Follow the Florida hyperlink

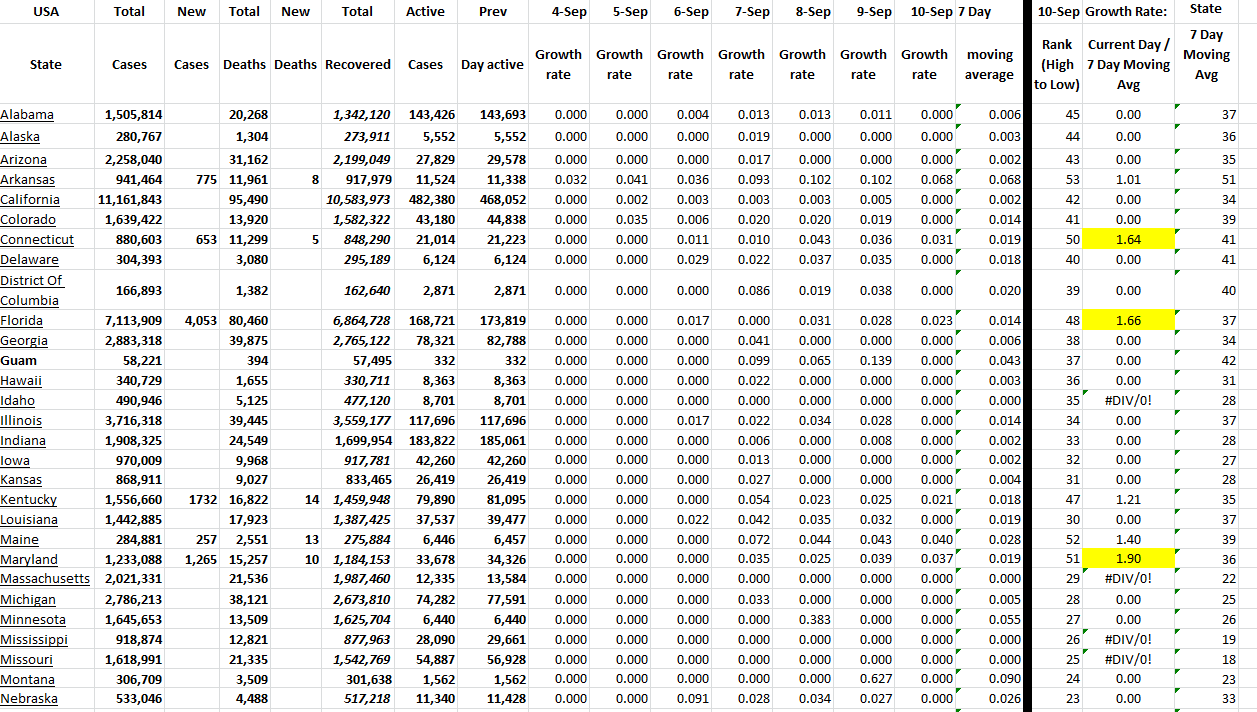click(23, 321)
